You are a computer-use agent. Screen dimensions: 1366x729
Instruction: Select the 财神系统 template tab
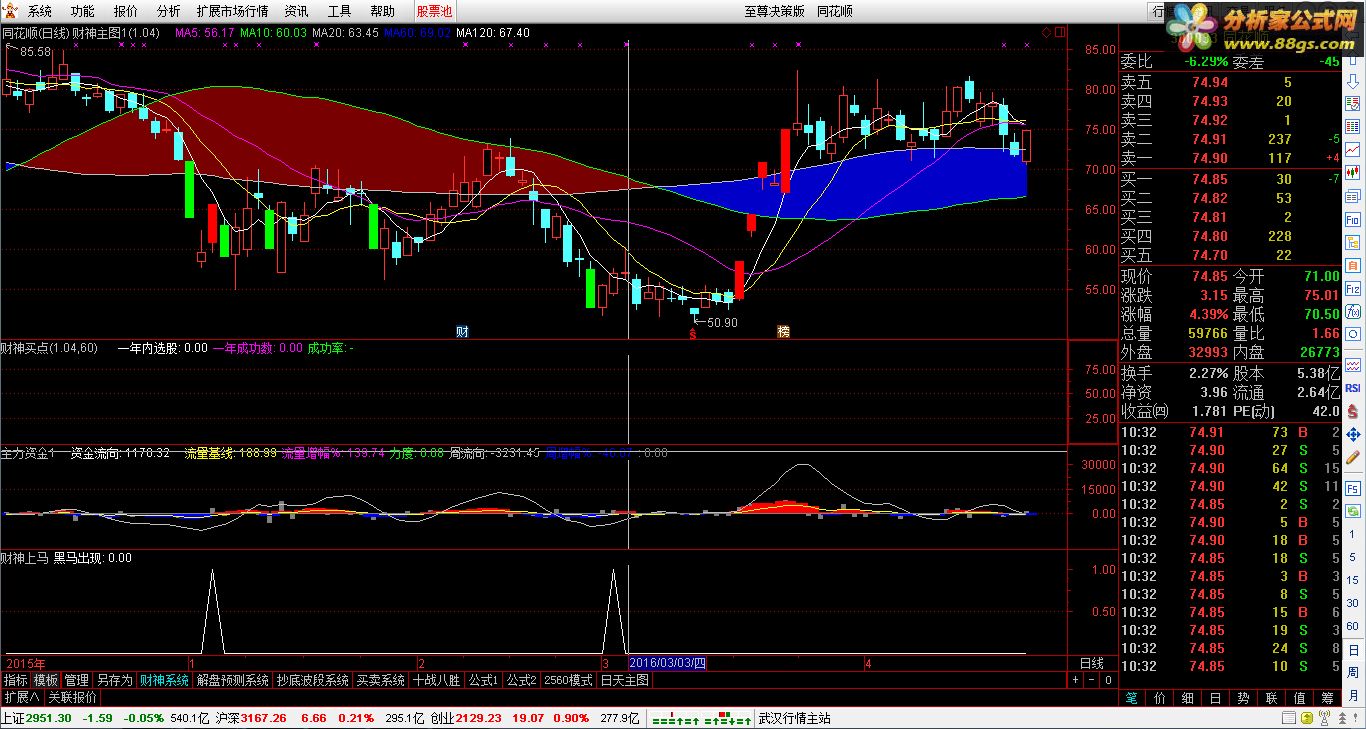pos(164,680)
